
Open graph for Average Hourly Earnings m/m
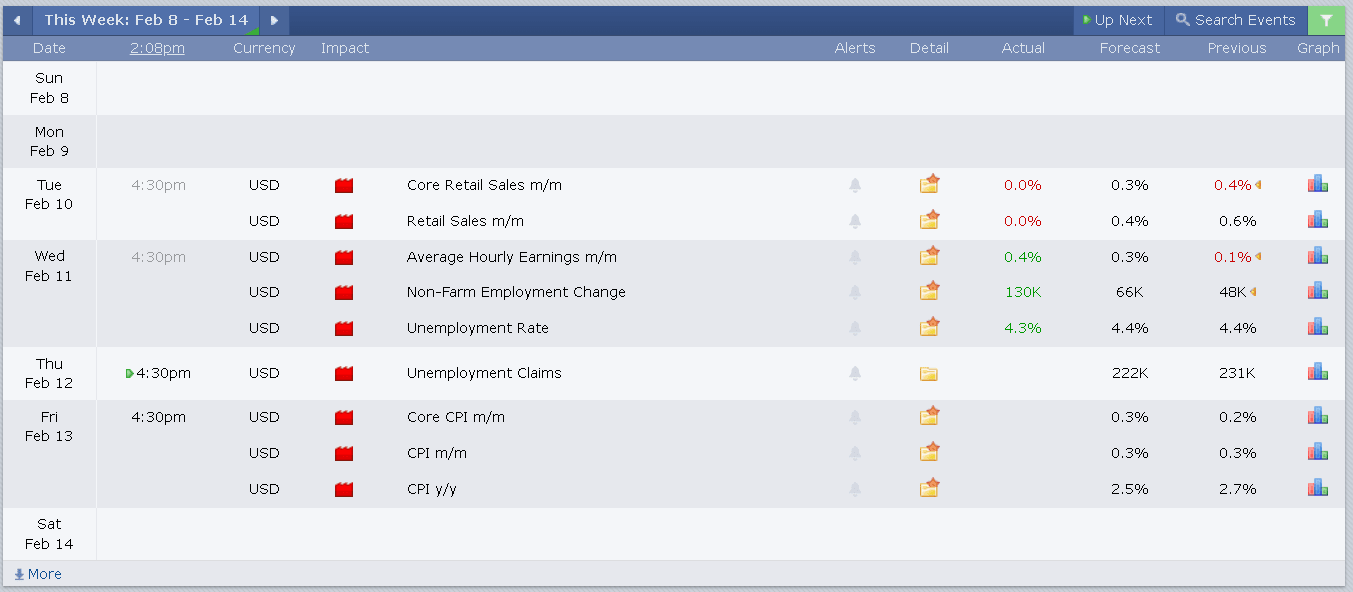pos(1317,256)
